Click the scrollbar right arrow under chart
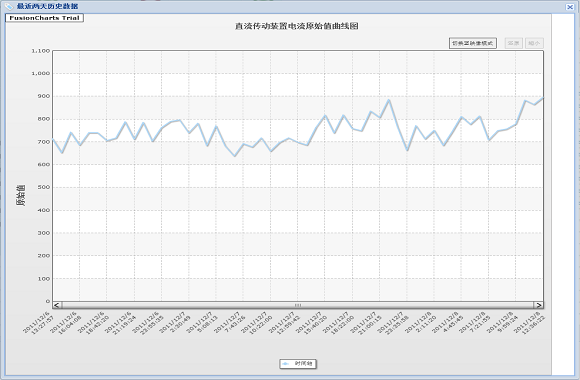This screenshot has height=380, width=580. pyautogui.click(x=539, y=305)
